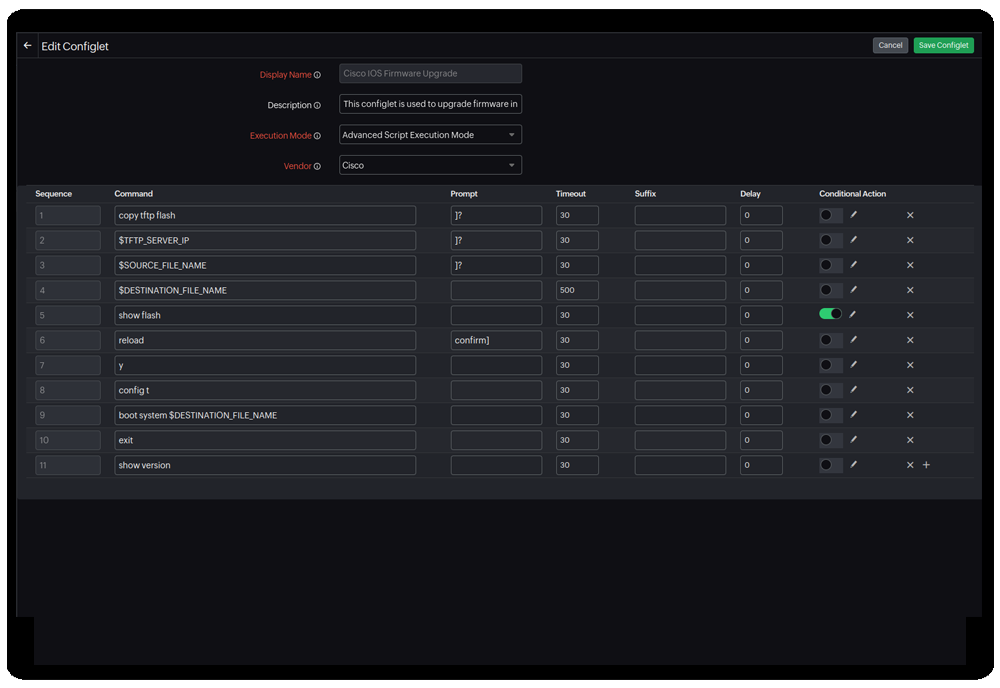Click the Prompt field containing confirm]

point(496,340)
